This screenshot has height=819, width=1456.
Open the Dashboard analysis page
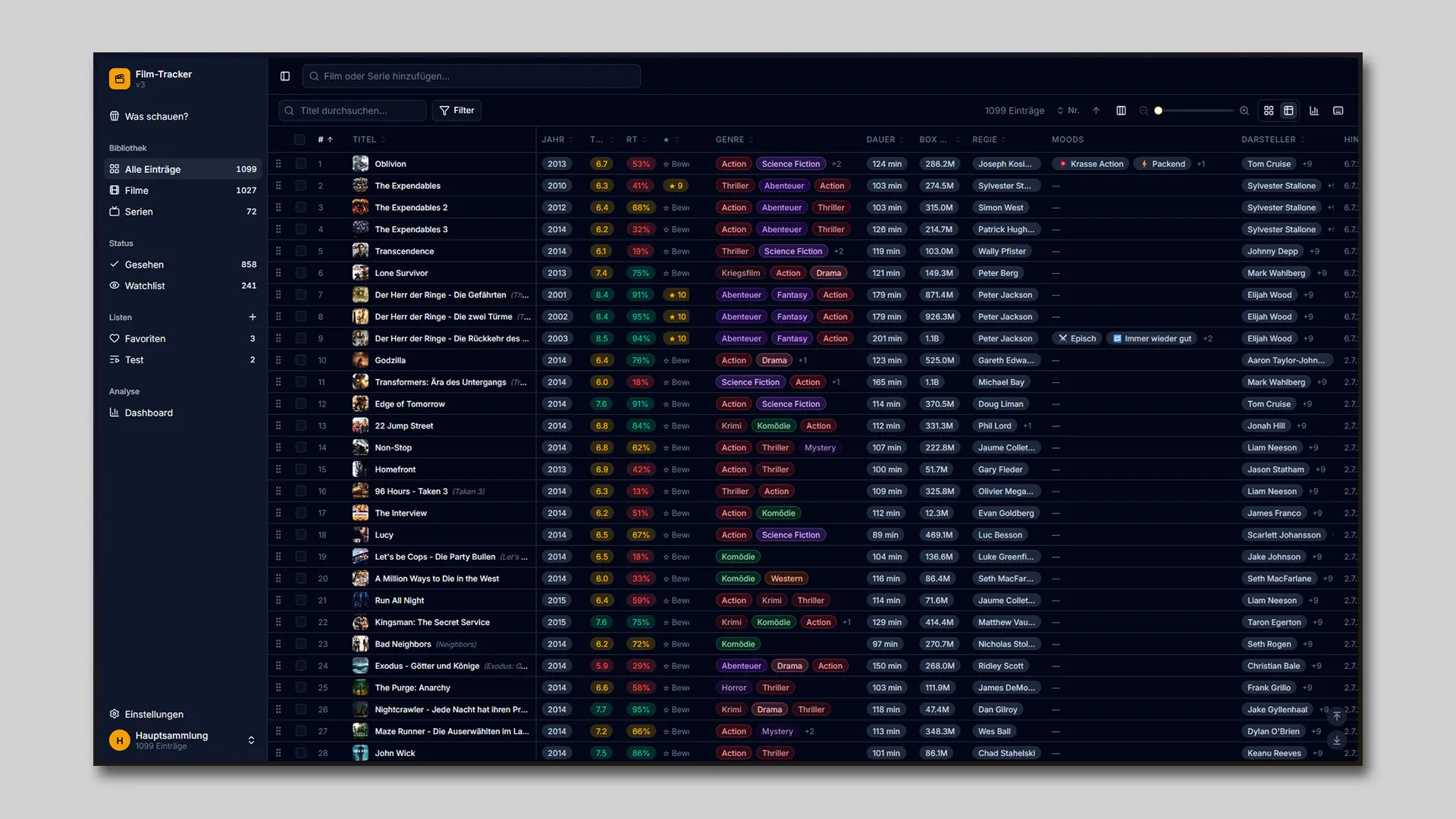pos(183,413)
